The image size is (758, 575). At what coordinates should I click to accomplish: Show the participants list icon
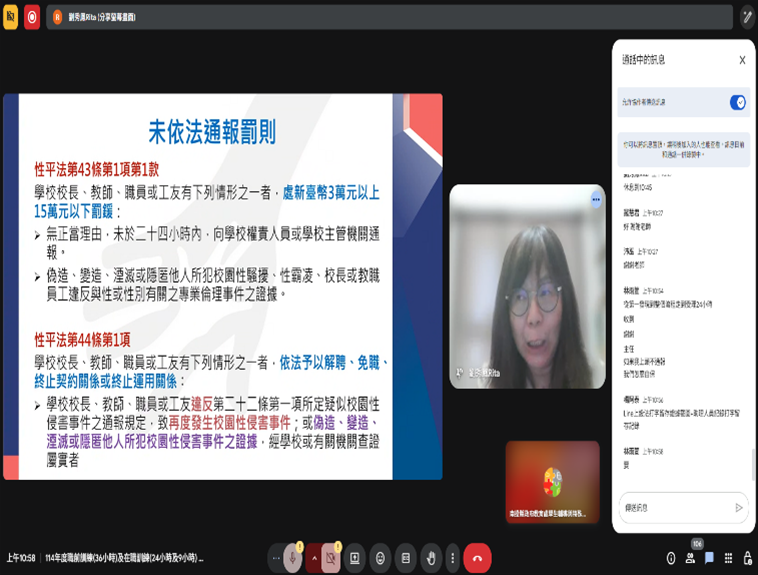[x=692, y=558]
